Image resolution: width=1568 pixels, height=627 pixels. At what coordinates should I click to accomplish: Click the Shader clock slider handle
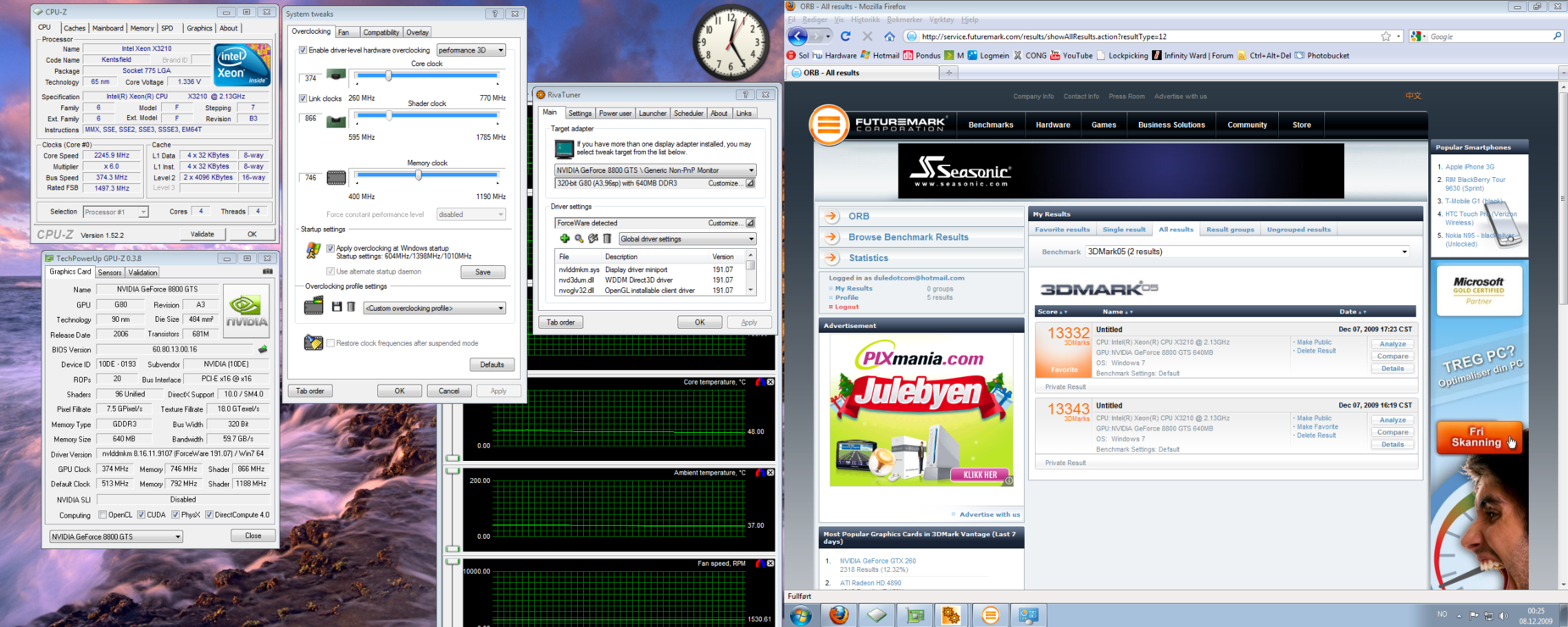point(388,115)
